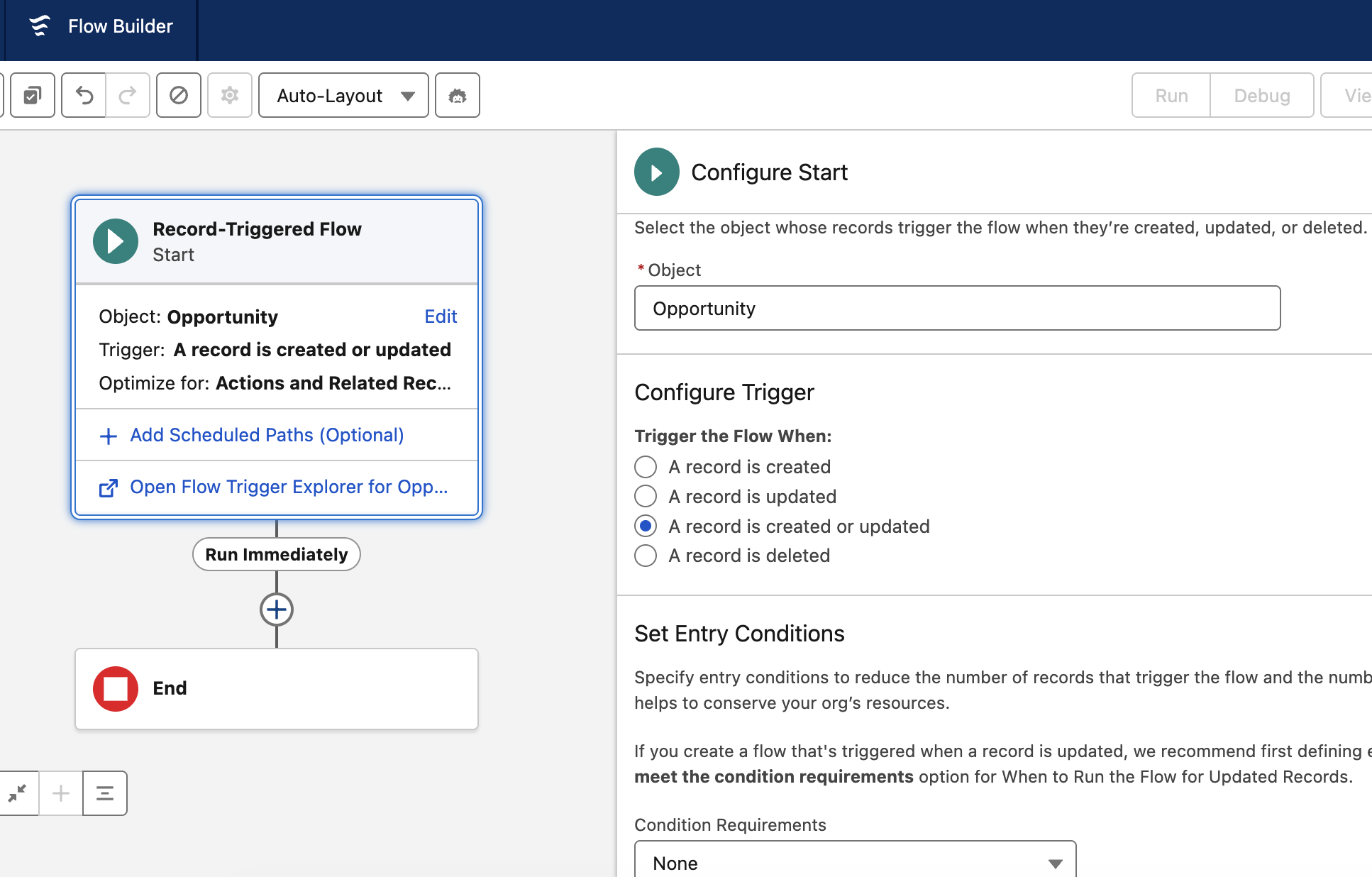Click the Edit link for Object
Screen dimensions: 1372x877
click(441, 316)
